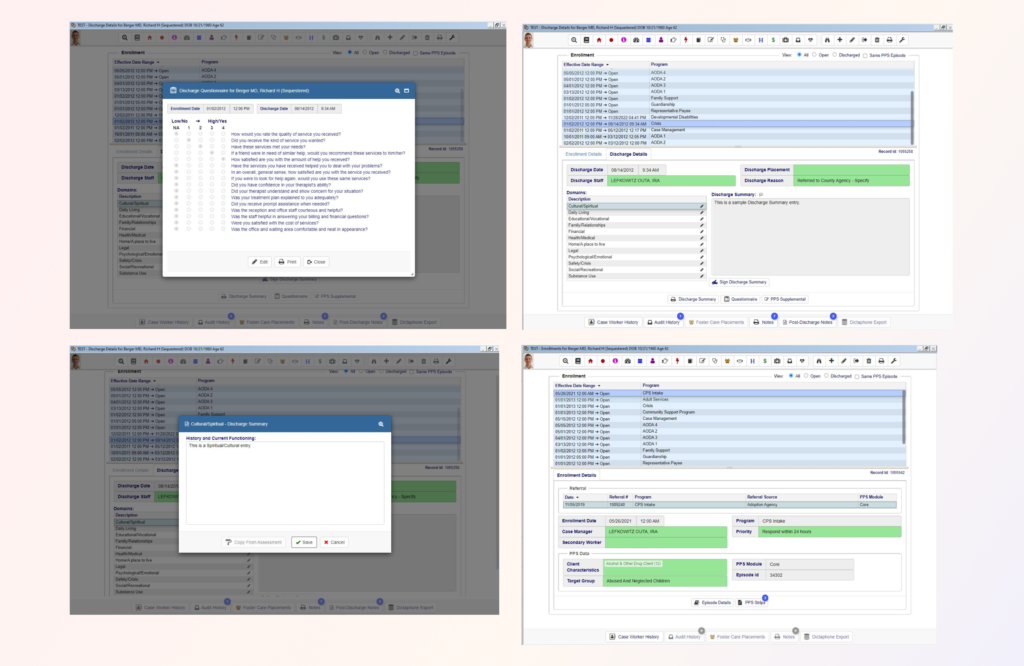This screenshot has height=666, width=1024.
Task: Click wrench icon in Enrollments window toolbar
Action: pyautogui.click(x=893, y=360)
